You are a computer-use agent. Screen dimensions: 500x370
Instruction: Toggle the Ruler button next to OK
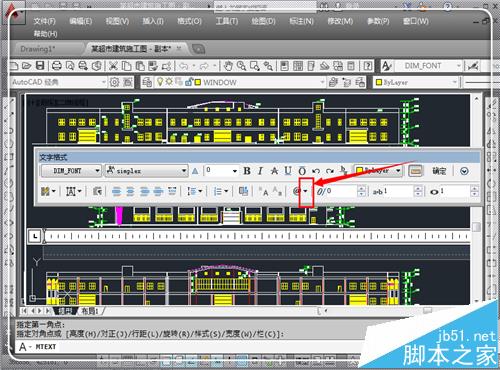[x=415, y=171]
